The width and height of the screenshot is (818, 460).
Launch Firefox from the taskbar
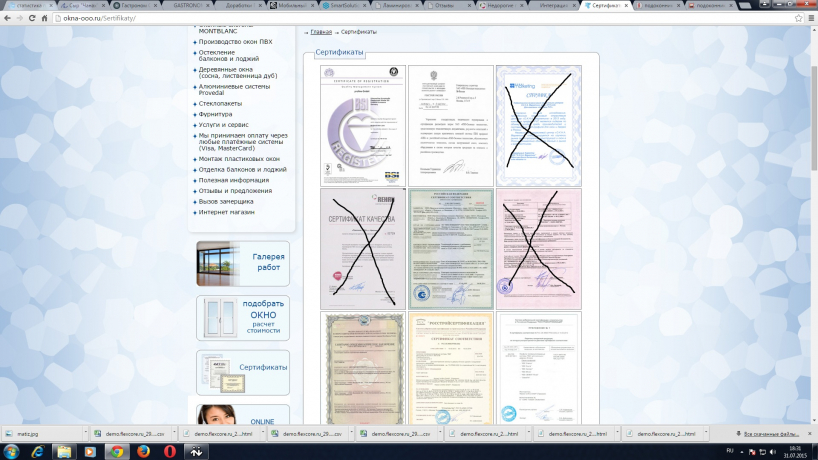[x=143, y=452]
